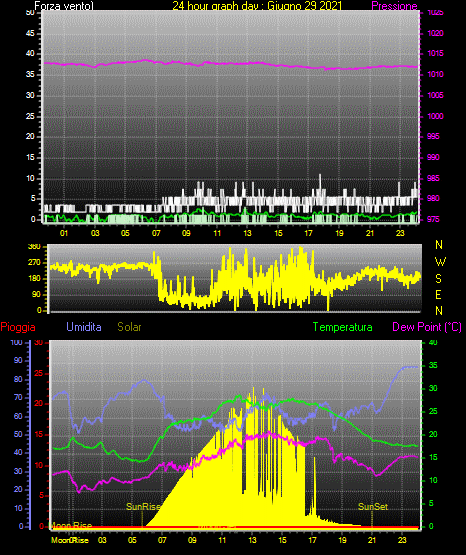
Task: Select the Solar legend label
Action: (129, 327)
